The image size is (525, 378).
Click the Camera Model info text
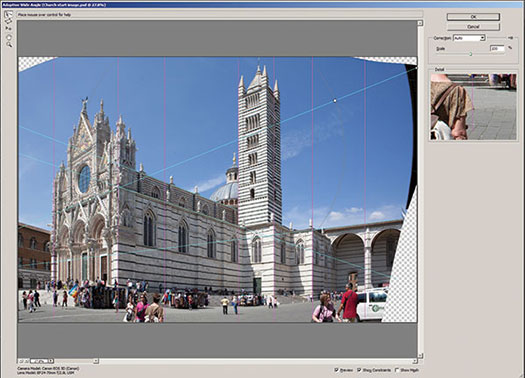click(48, 368)
